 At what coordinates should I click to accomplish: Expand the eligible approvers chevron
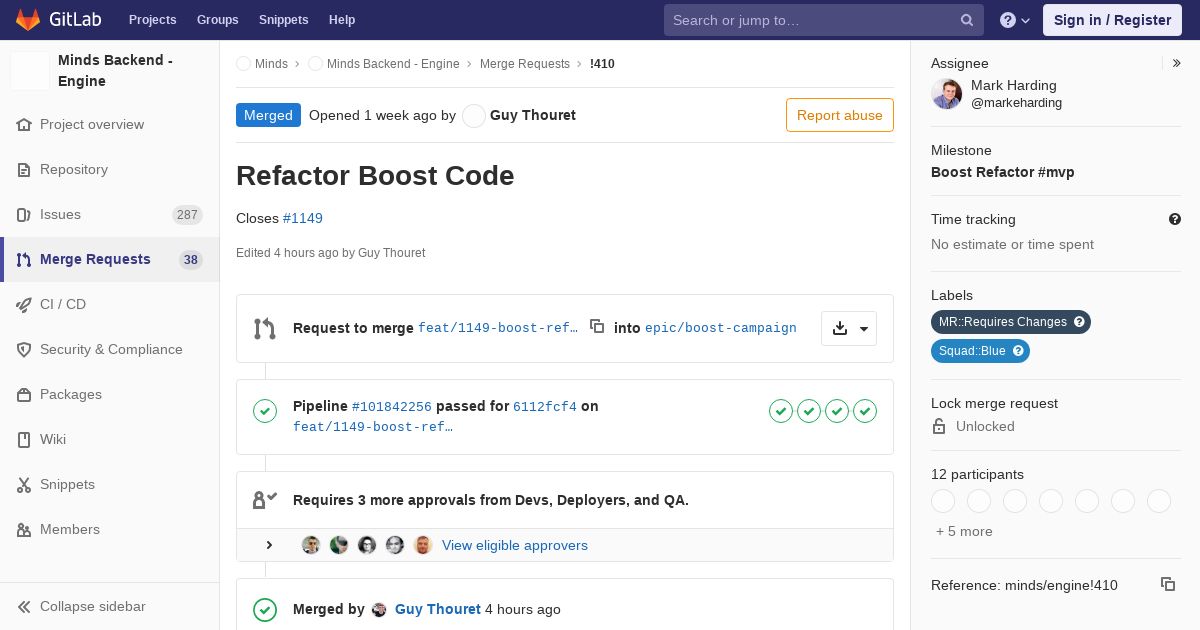pos(269,545)
